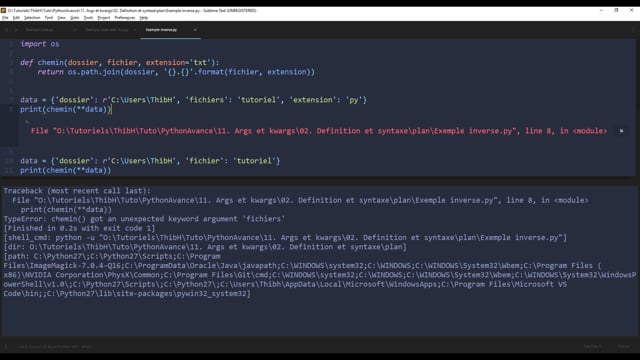Open the Project menu

tap(104, 18)
